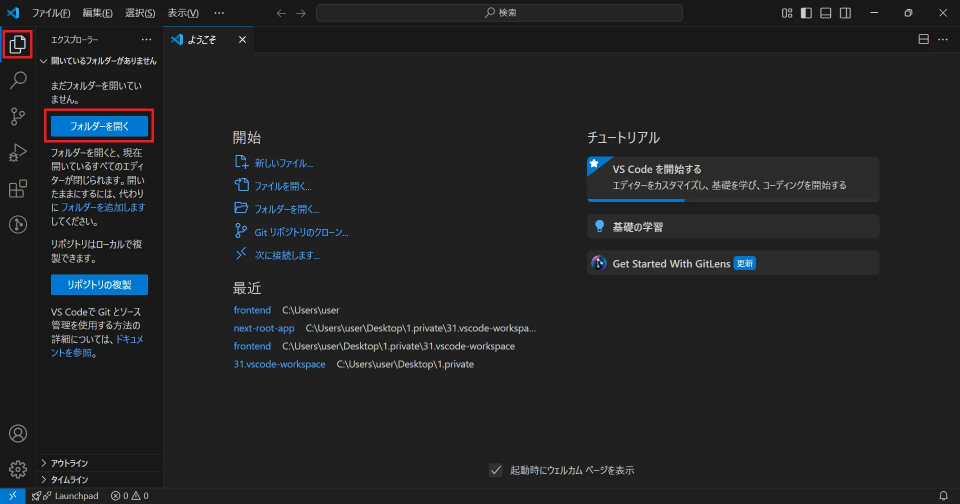Viewport: 960px width, 504px height.
Task: Open the GitLens view in activity bar
Action: coord(18,225)
